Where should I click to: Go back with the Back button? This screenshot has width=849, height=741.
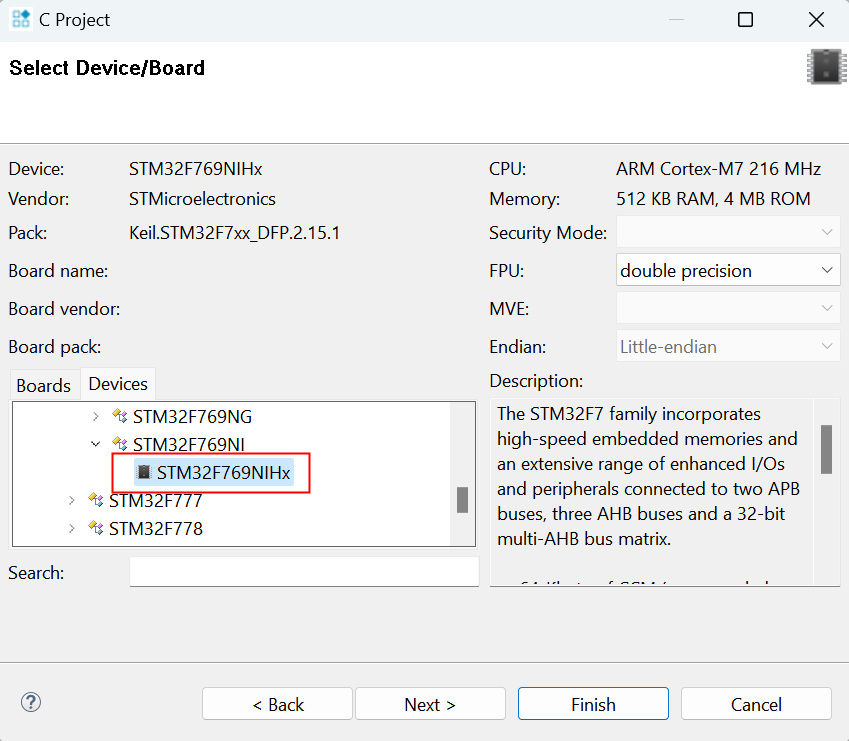[277, 704]
